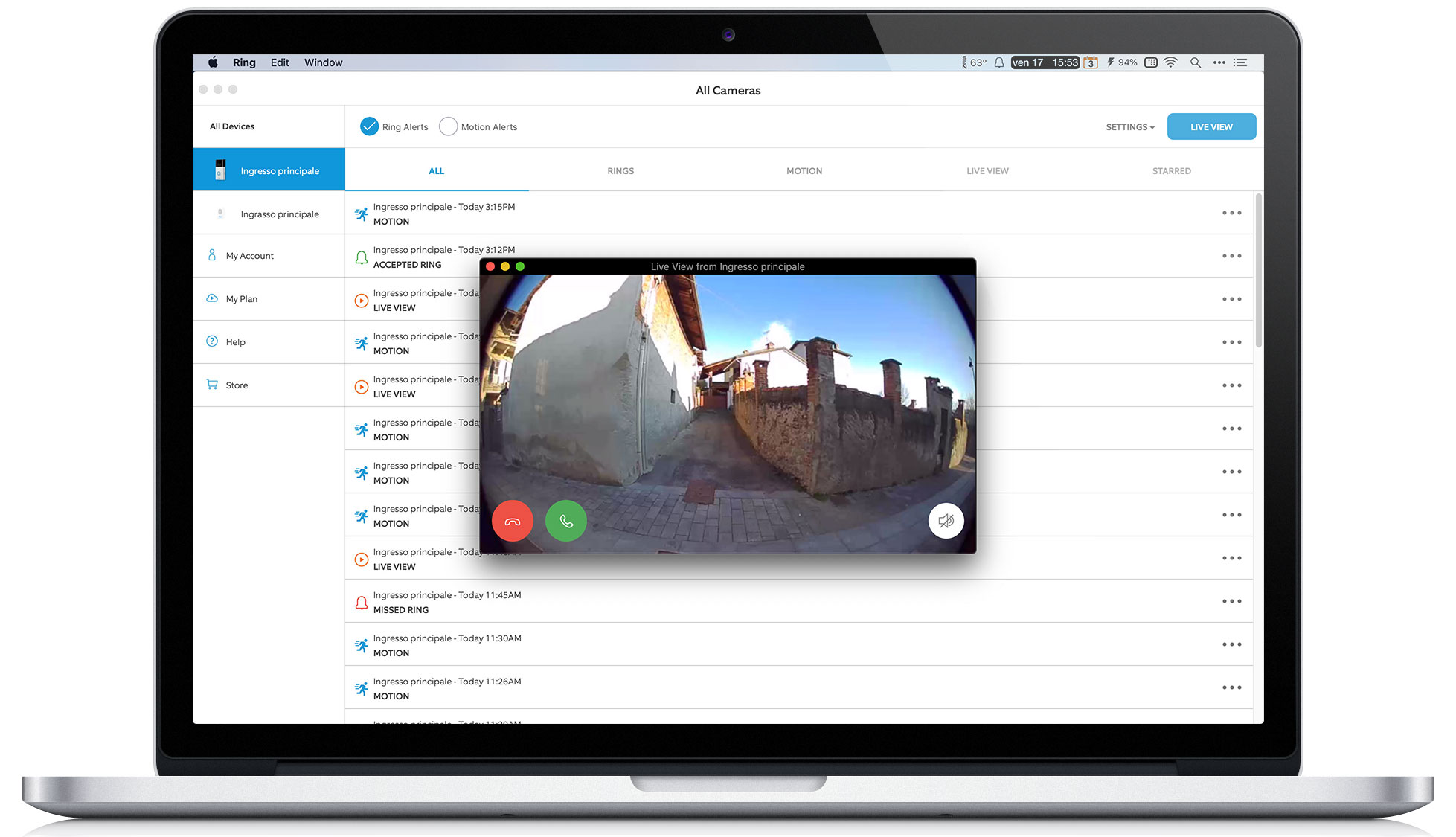Open My Account in the sidebar
1456x837 pixels.
(x=269, y=256)
